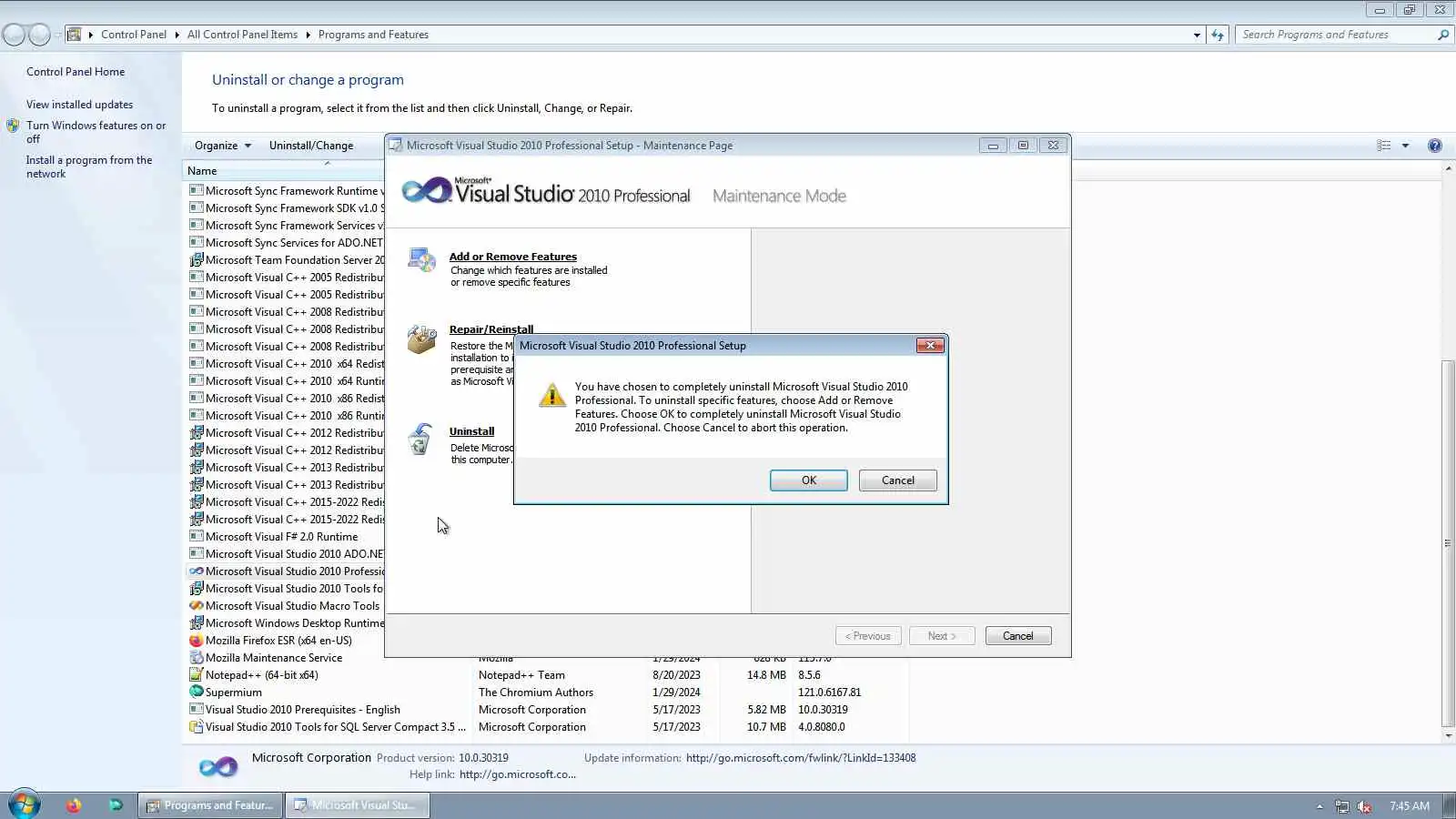Launch Firefox from the taskbar
This screenshot has width=1456, height=819.
tap(74, 805)
